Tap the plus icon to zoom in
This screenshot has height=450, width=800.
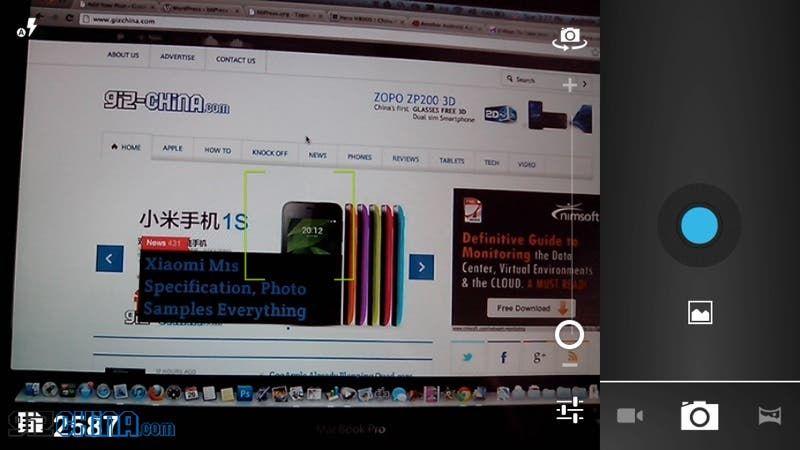[569, 85]
